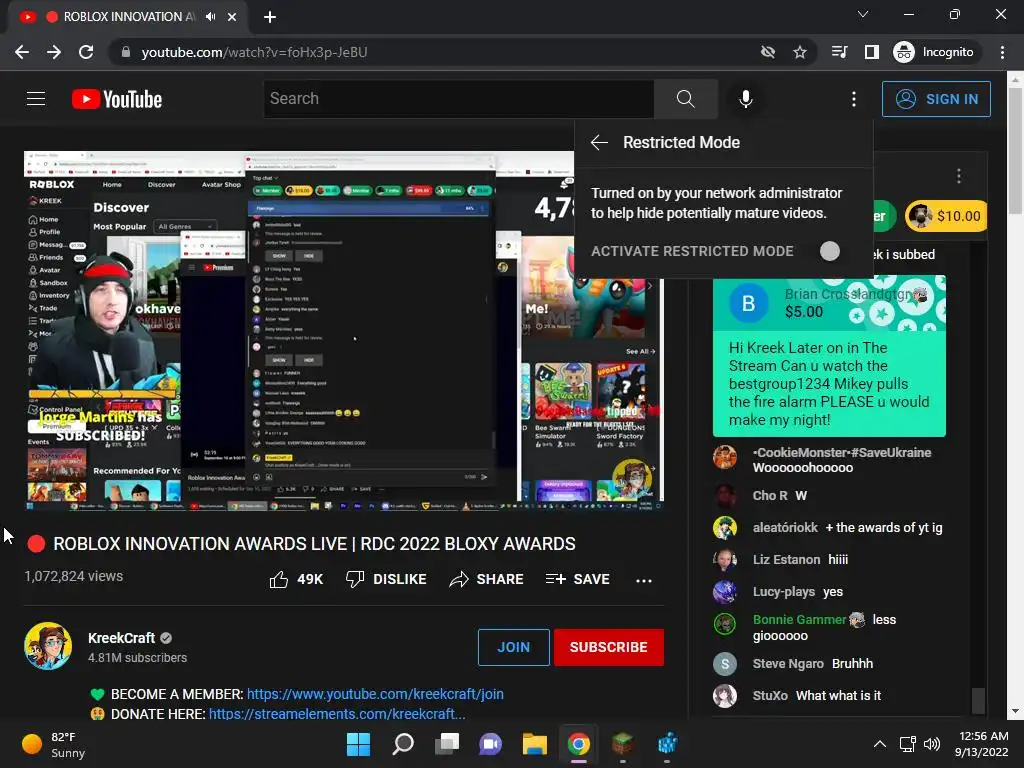Open more actions ellipsis under video
Viewport: 1024px width, 768px height.
(644, 580)
